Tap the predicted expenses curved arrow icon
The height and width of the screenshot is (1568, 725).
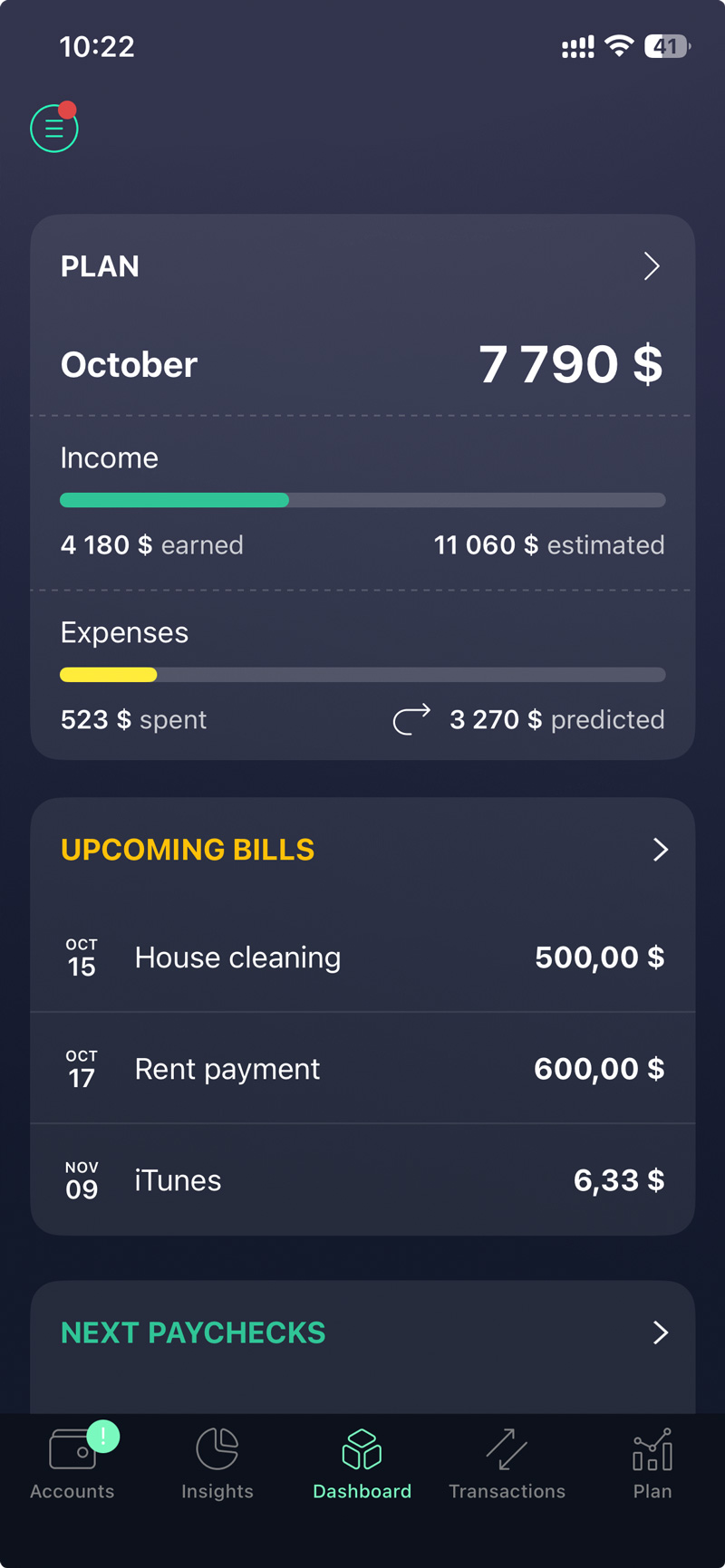pyautogui.click(x=411, y=719)
